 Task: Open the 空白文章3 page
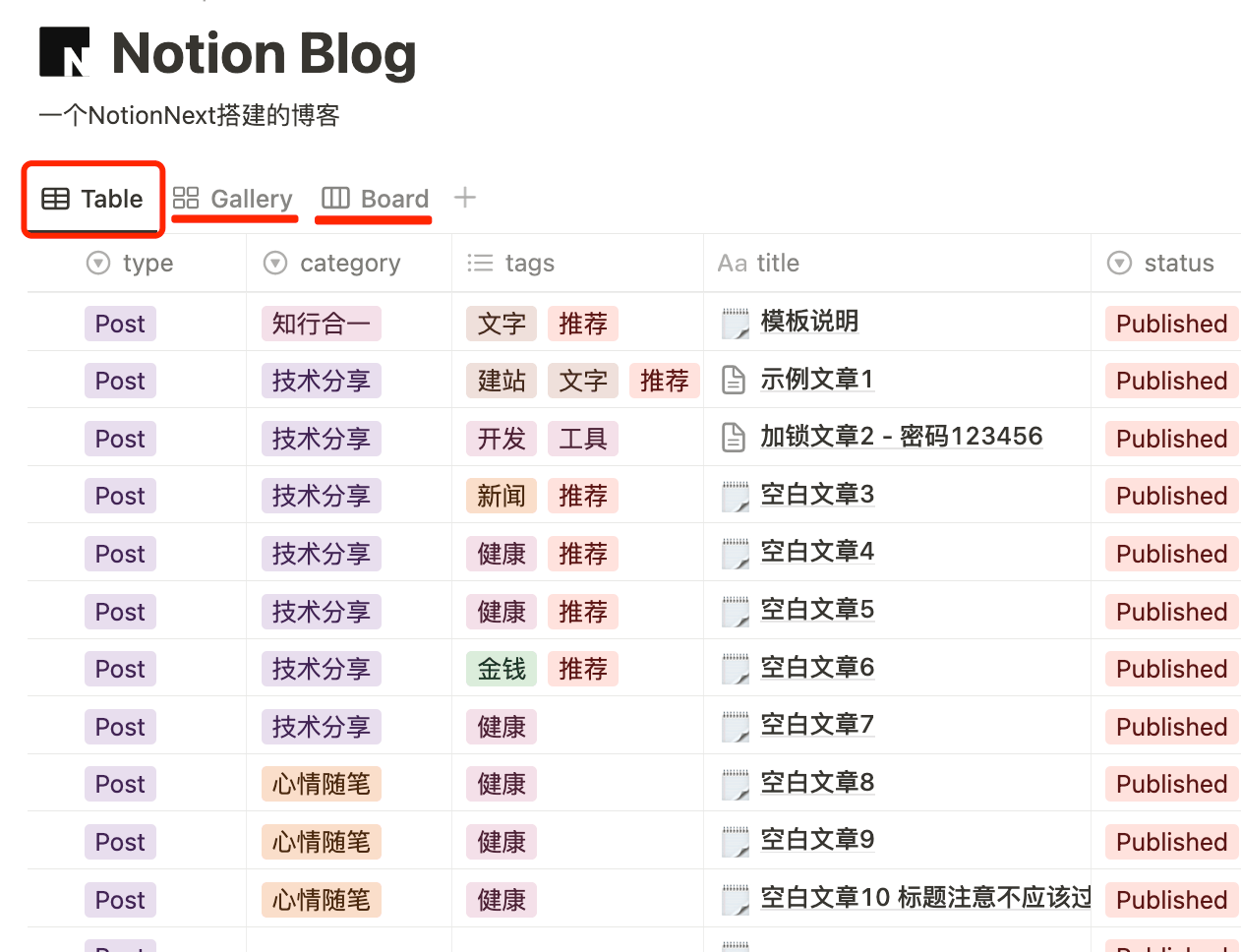[817, 495]
